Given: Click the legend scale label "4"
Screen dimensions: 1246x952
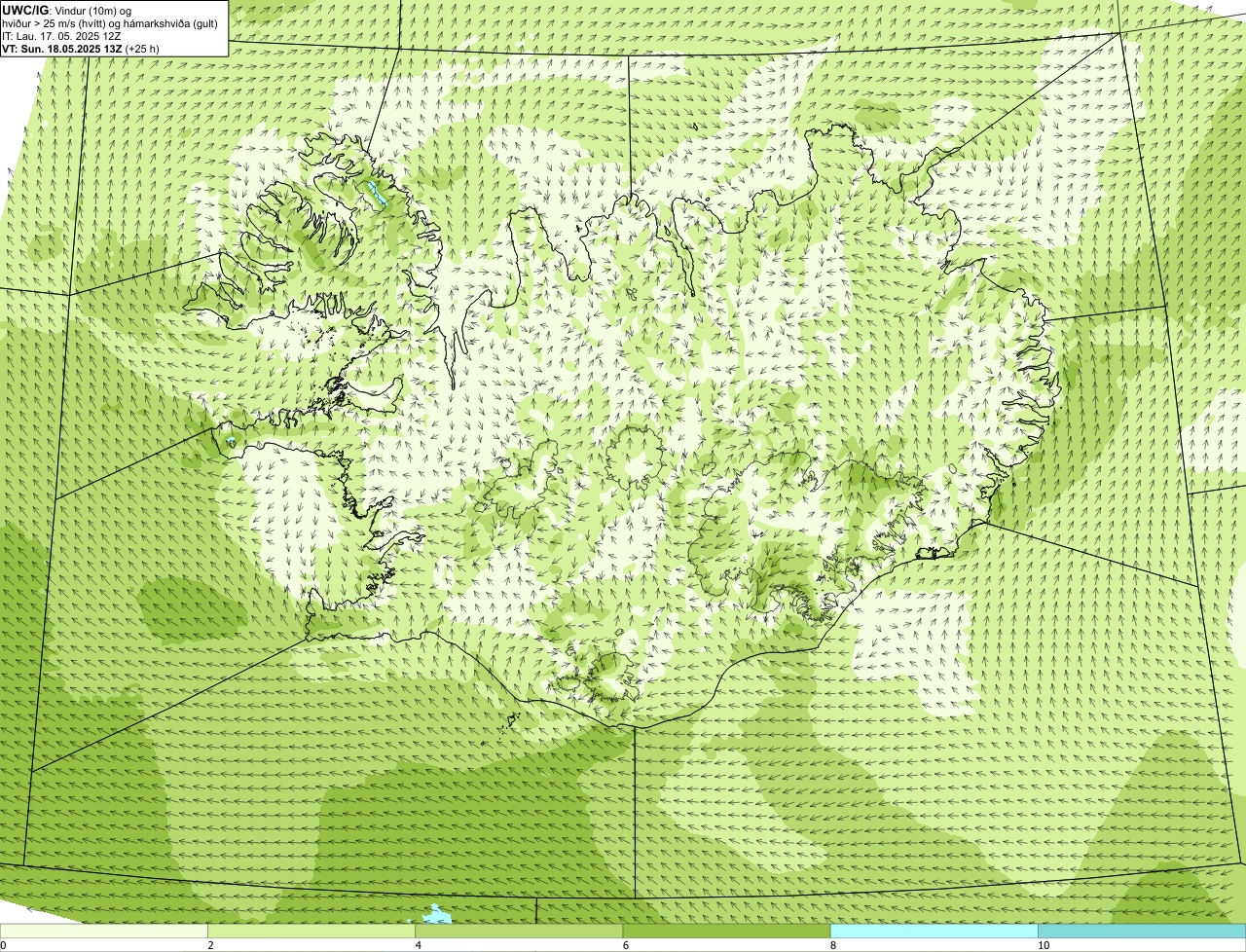Looking at the screenshot, I should tap(419, 945).
